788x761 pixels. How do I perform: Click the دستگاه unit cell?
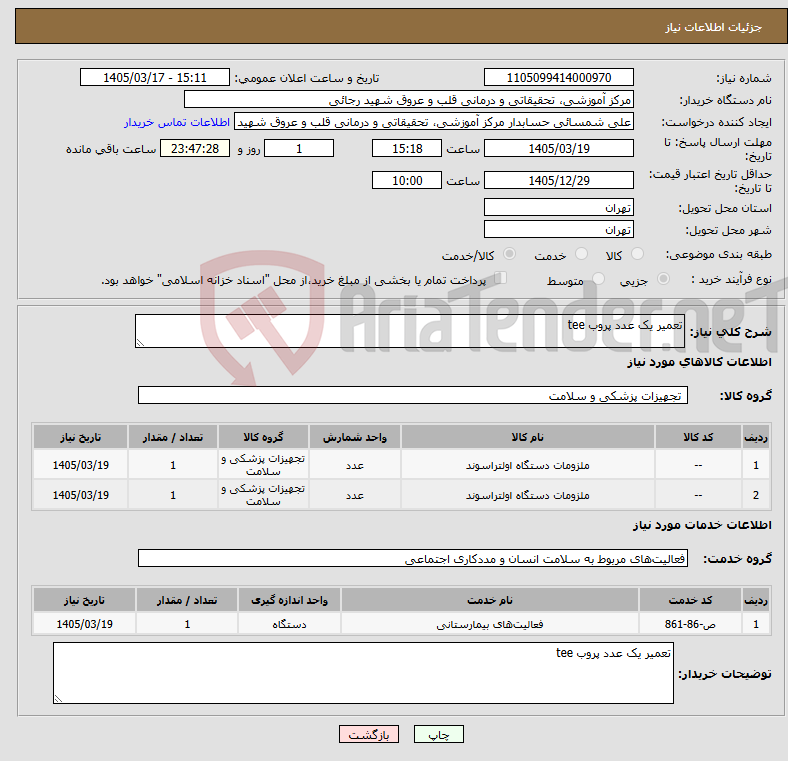[289, 624]
